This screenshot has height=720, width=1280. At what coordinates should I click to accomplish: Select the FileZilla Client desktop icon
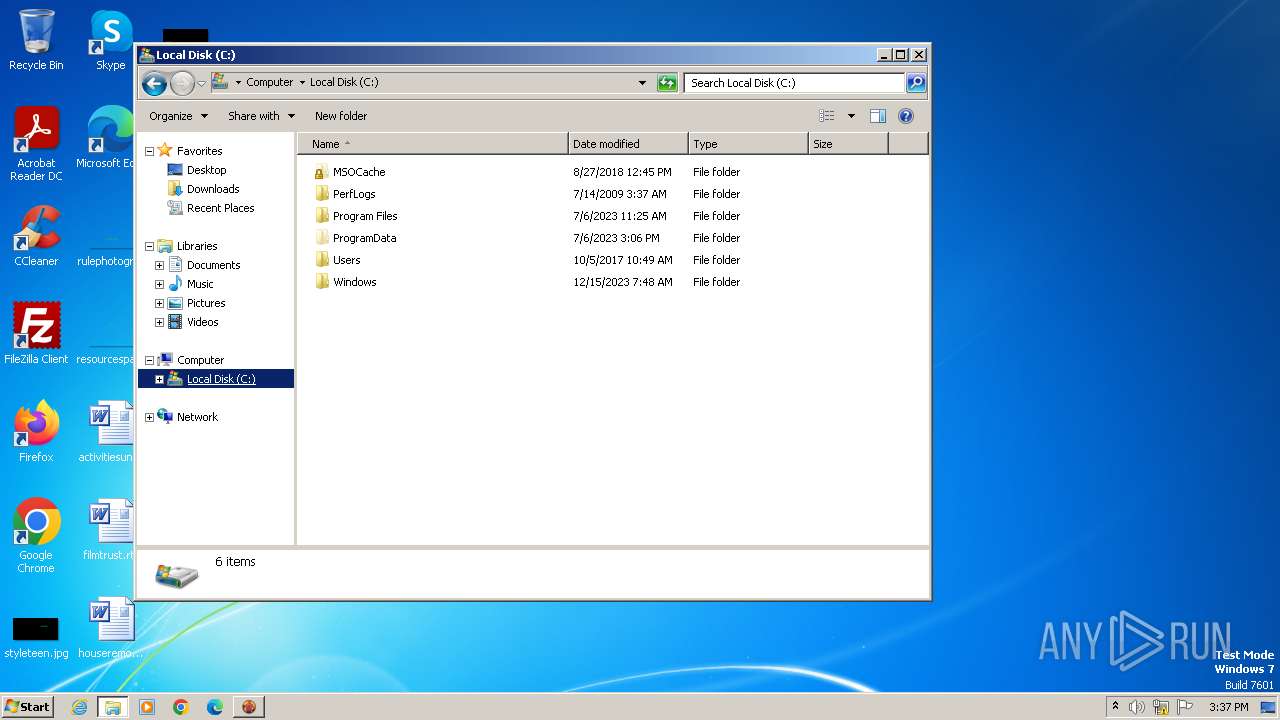(x=36, y=334)
